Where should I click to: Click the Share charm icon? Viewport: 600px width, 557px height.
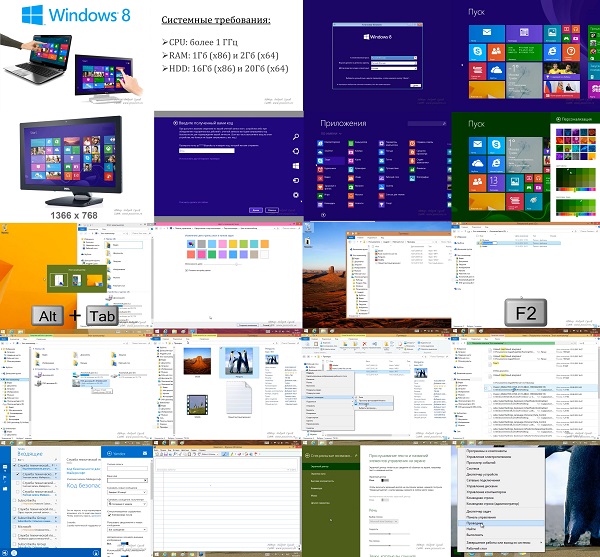296,151
